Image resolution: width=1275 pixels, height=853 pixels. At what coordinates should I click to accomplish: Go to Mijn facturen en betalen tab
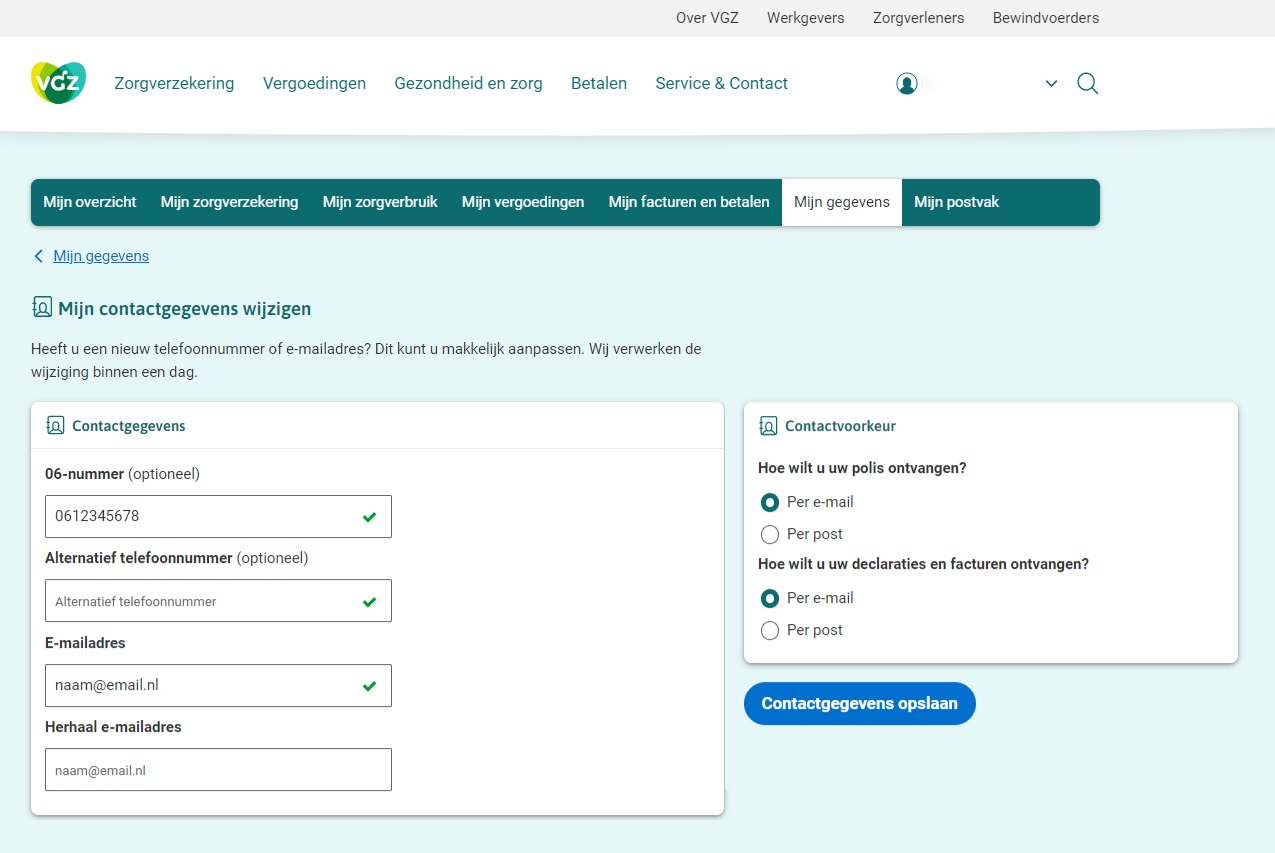tap(688, 202)
